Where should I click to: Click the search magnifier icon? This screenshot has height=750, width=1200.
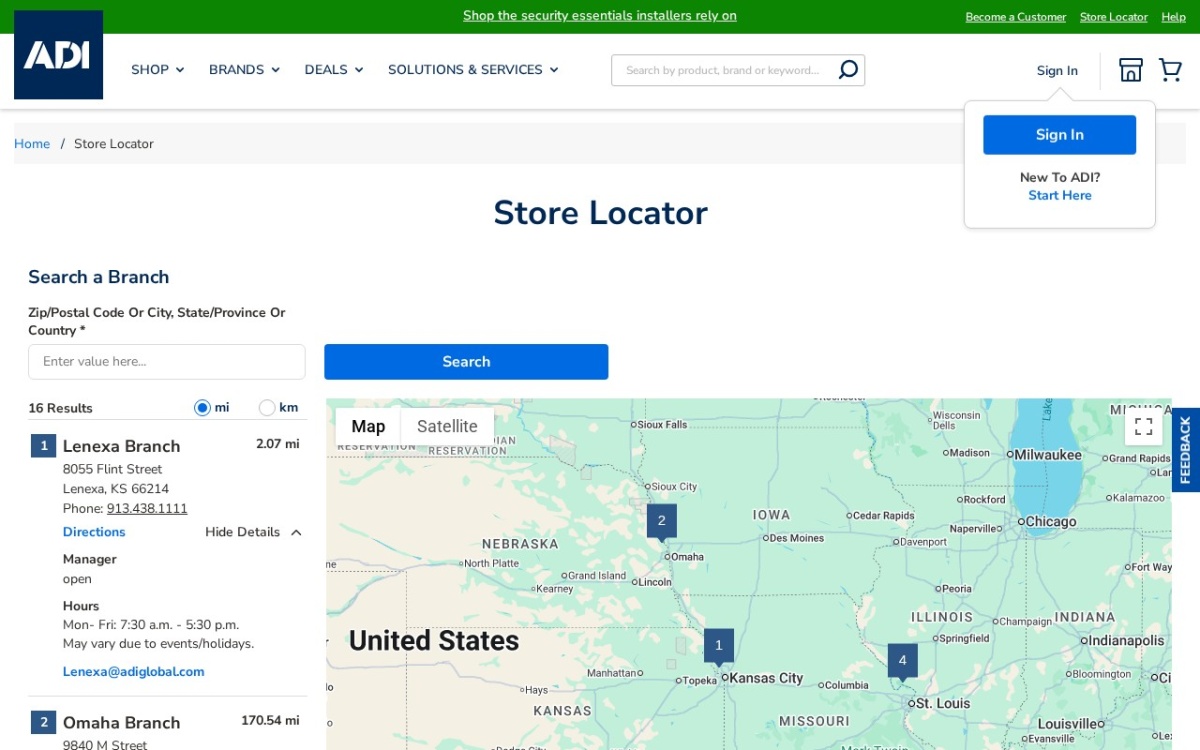coord(848,70)
